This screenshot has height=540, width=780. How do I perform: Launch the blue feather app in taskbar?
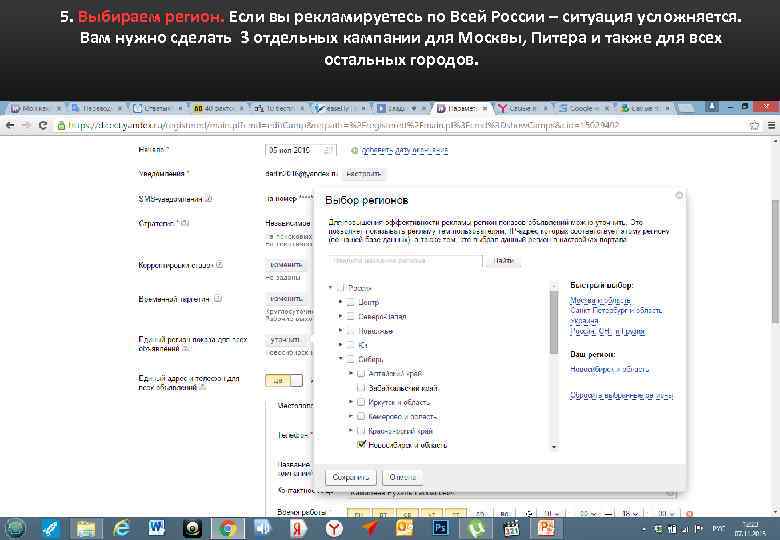click(x=50, y=528)
